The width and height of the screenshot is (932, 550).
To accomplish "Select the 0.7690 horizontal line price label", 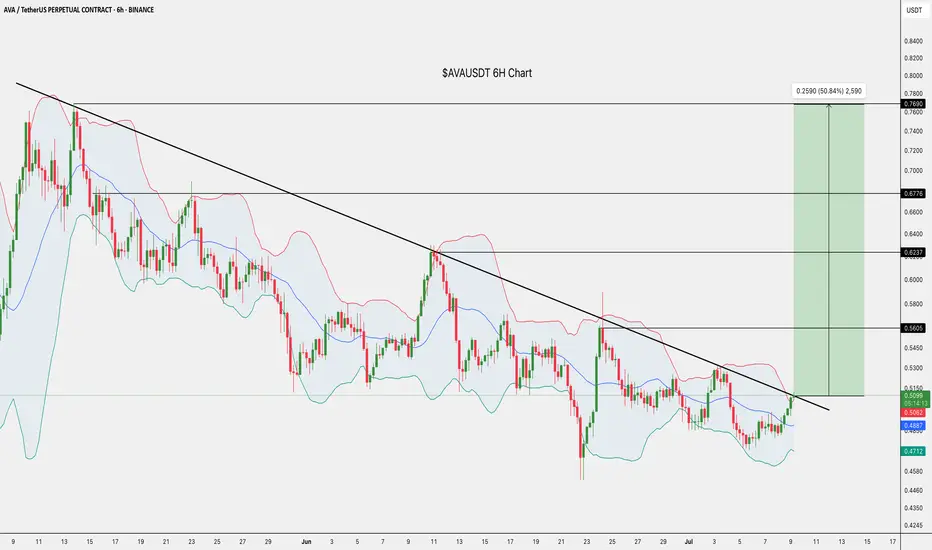I will (914, 104).
